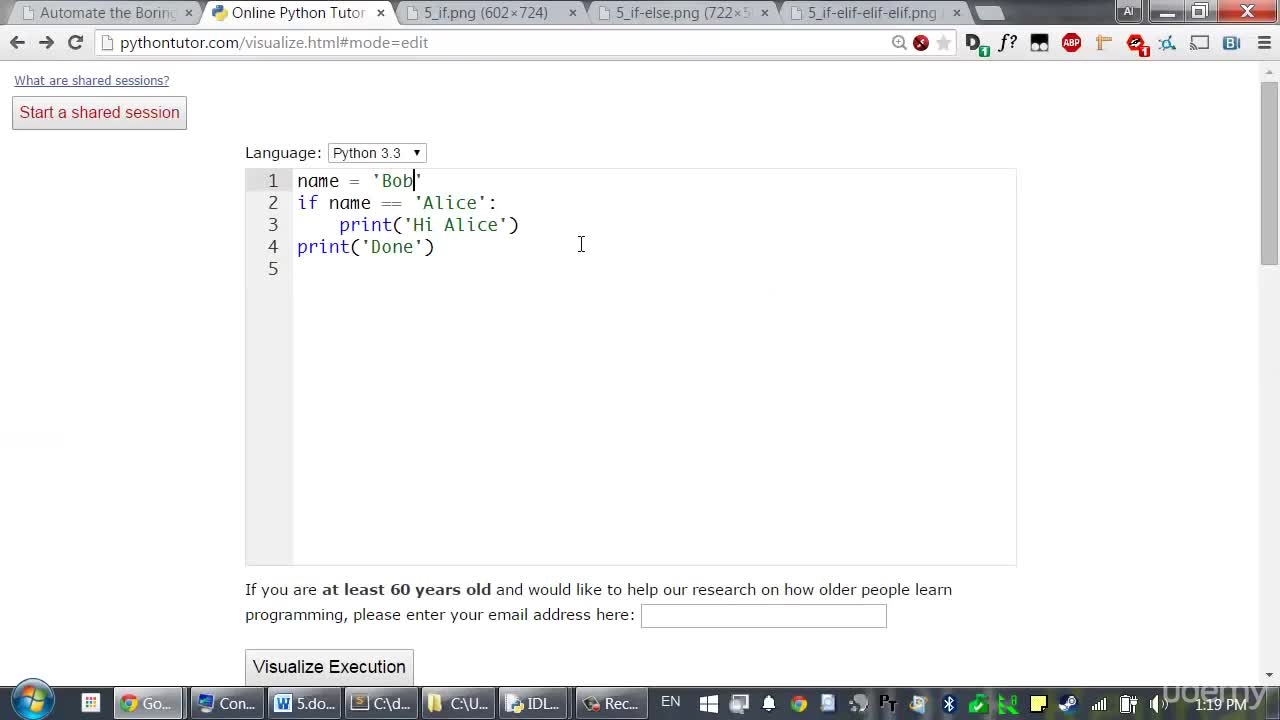1280x720 pixels.
Task: Close the Online Python Tutor tab
Action: coord(380,13)
